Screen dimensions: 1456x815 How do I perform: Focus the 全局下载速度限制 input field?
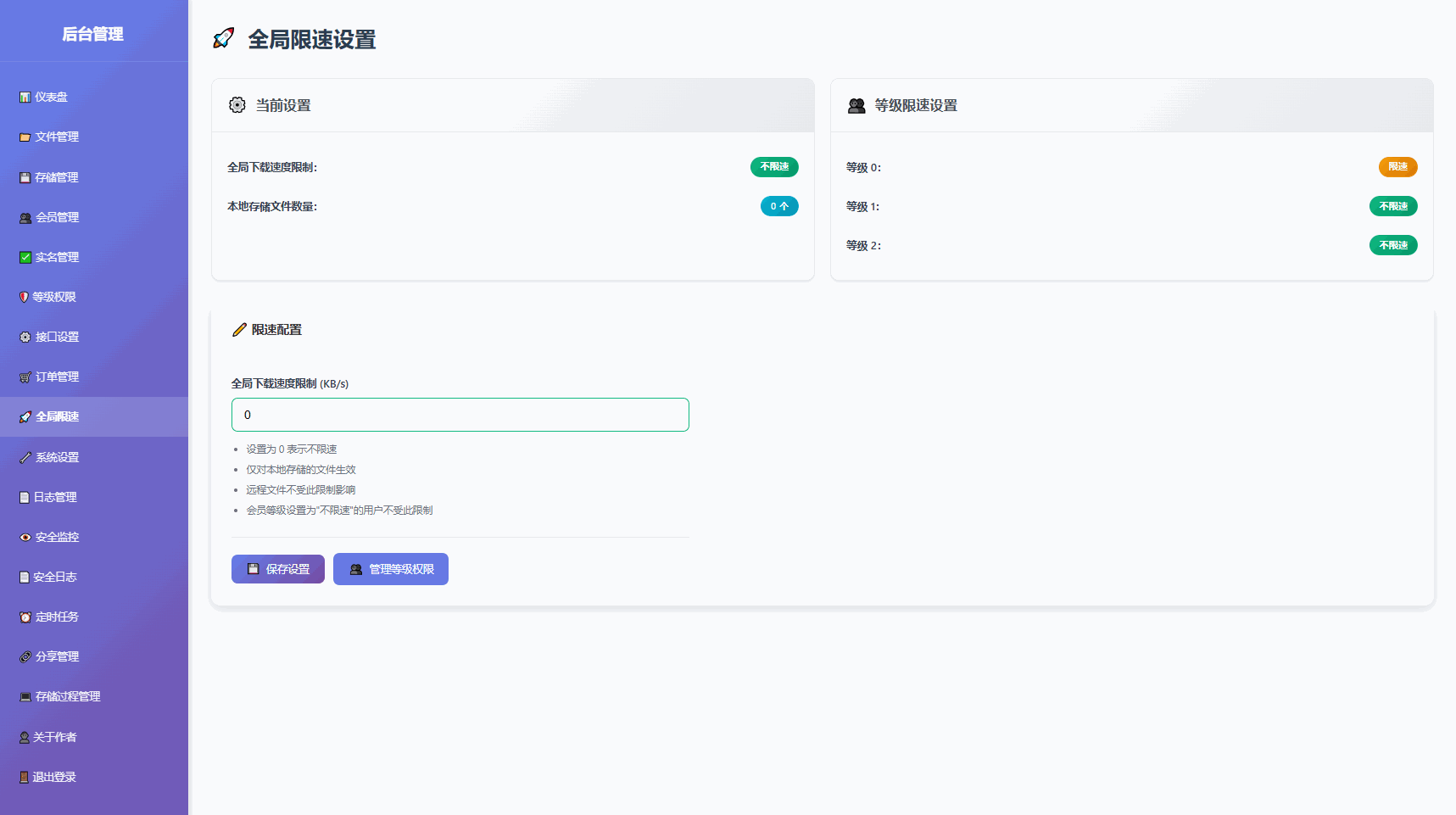point(460,415)
